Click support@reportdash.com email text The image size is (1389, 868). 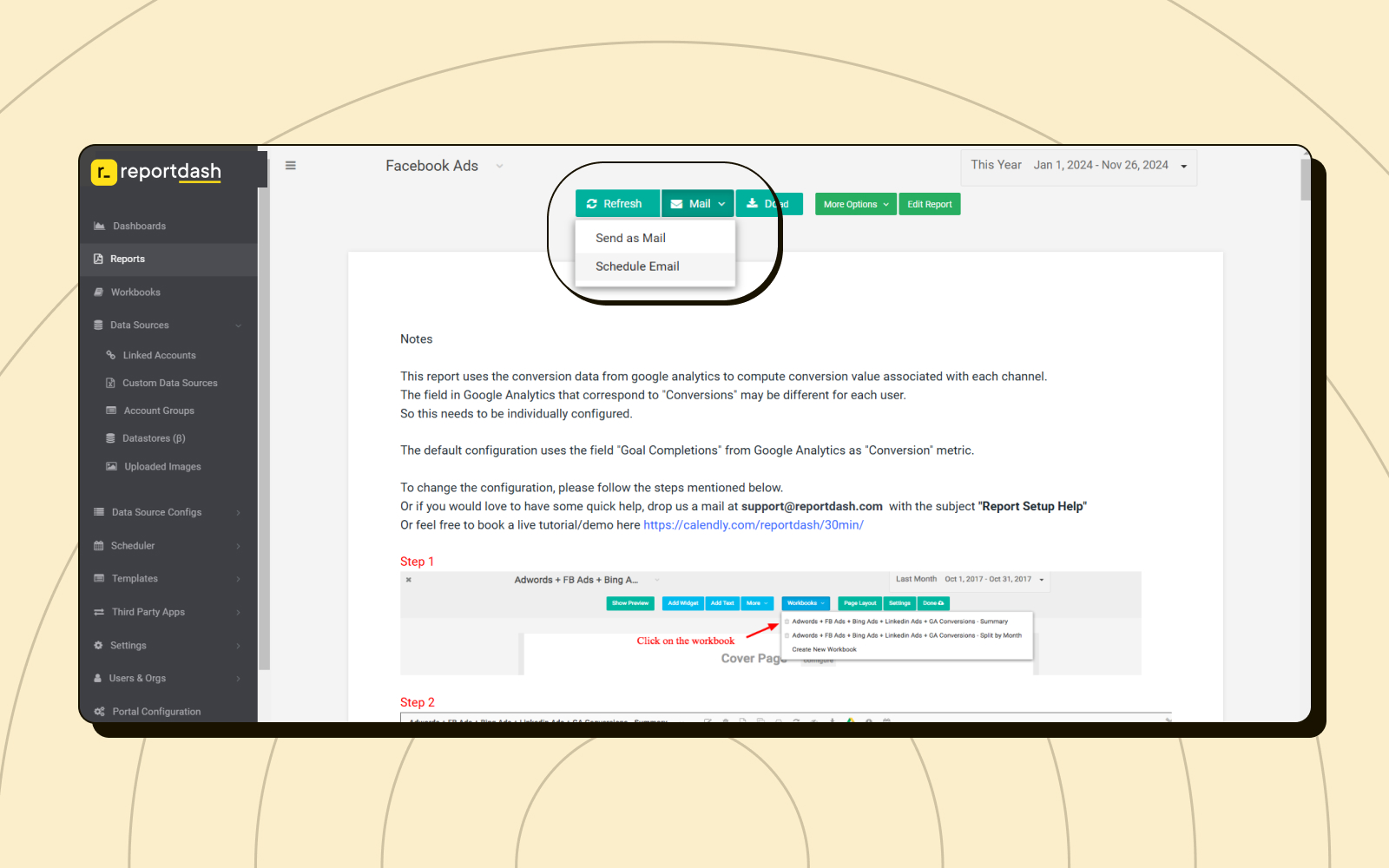[812, 507]
